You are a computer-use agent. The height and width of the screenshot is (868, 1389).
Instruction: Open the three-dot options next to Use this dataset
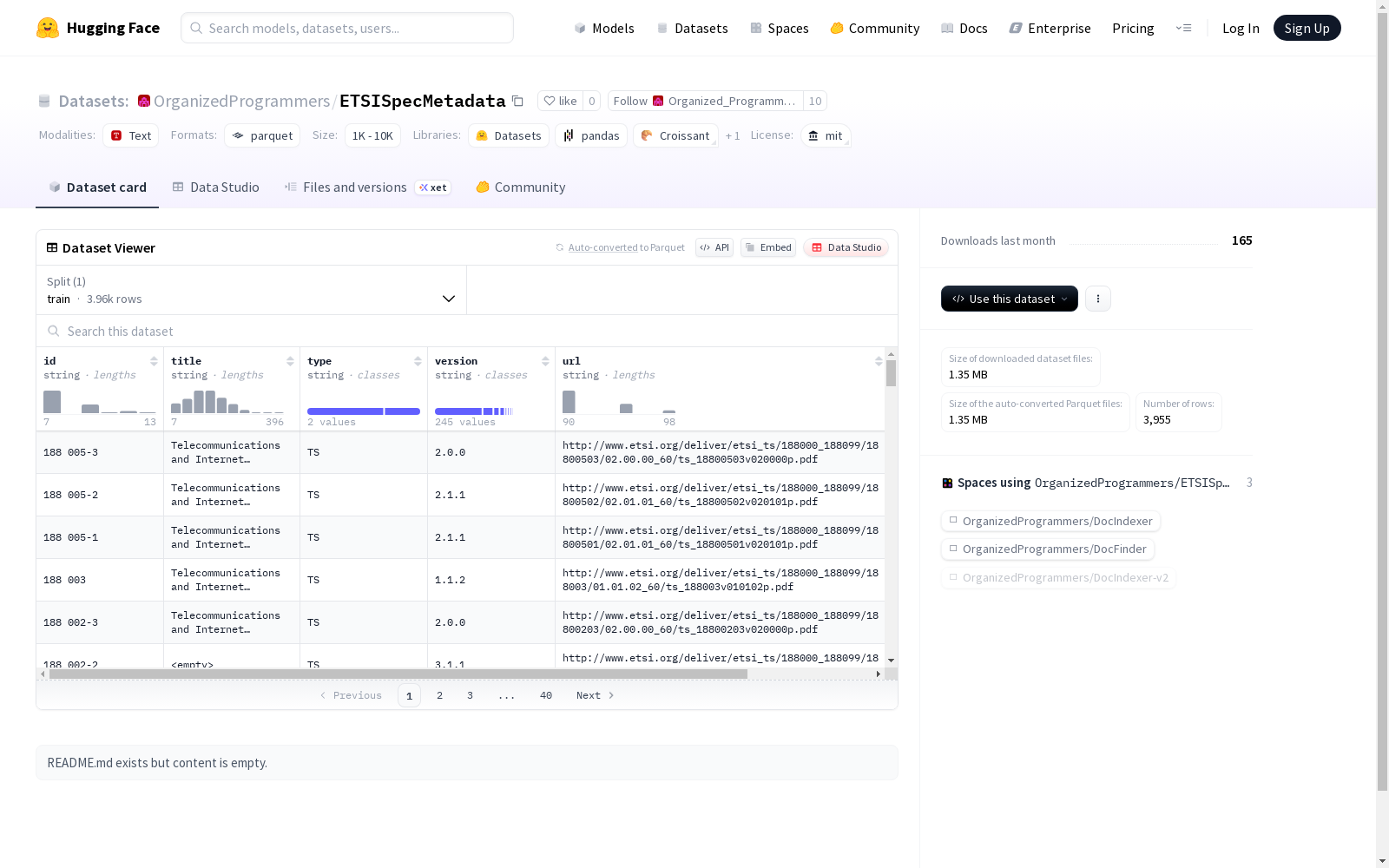coord(1098,299)
